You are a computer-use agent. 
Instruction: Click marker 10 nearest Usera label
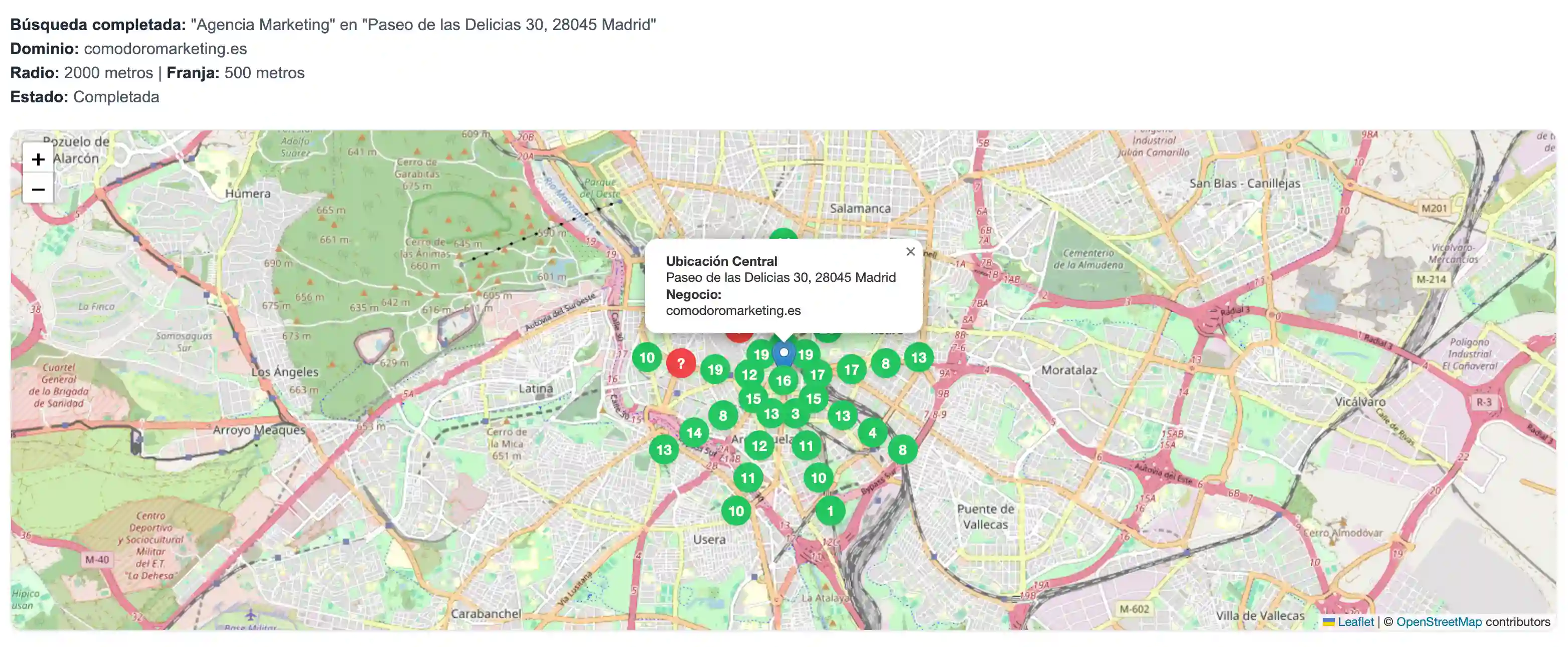tap(736, 511)
